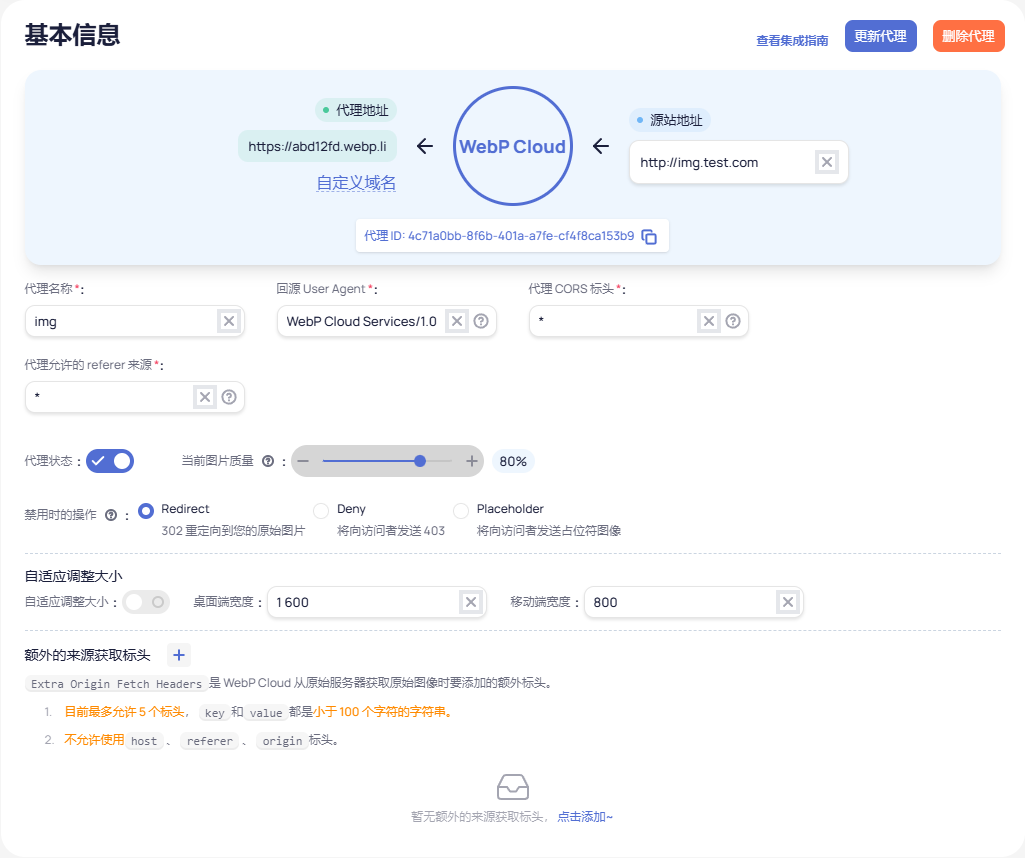Clear the source address http://img.test.com

click(827, 162)
